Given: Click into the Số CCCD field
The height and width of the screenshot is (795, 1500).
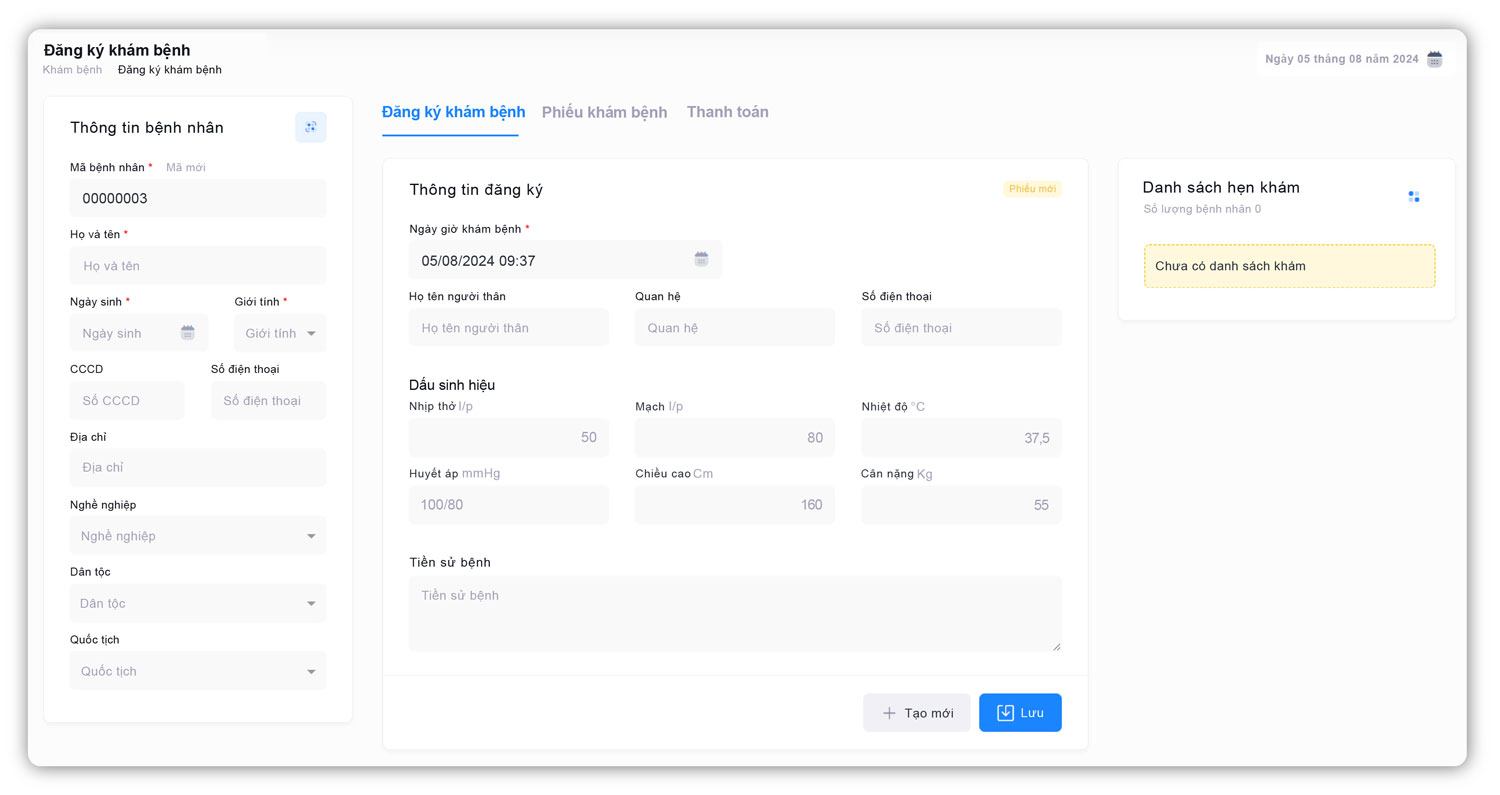Looking at the screenshot, I should coord(127,401).
